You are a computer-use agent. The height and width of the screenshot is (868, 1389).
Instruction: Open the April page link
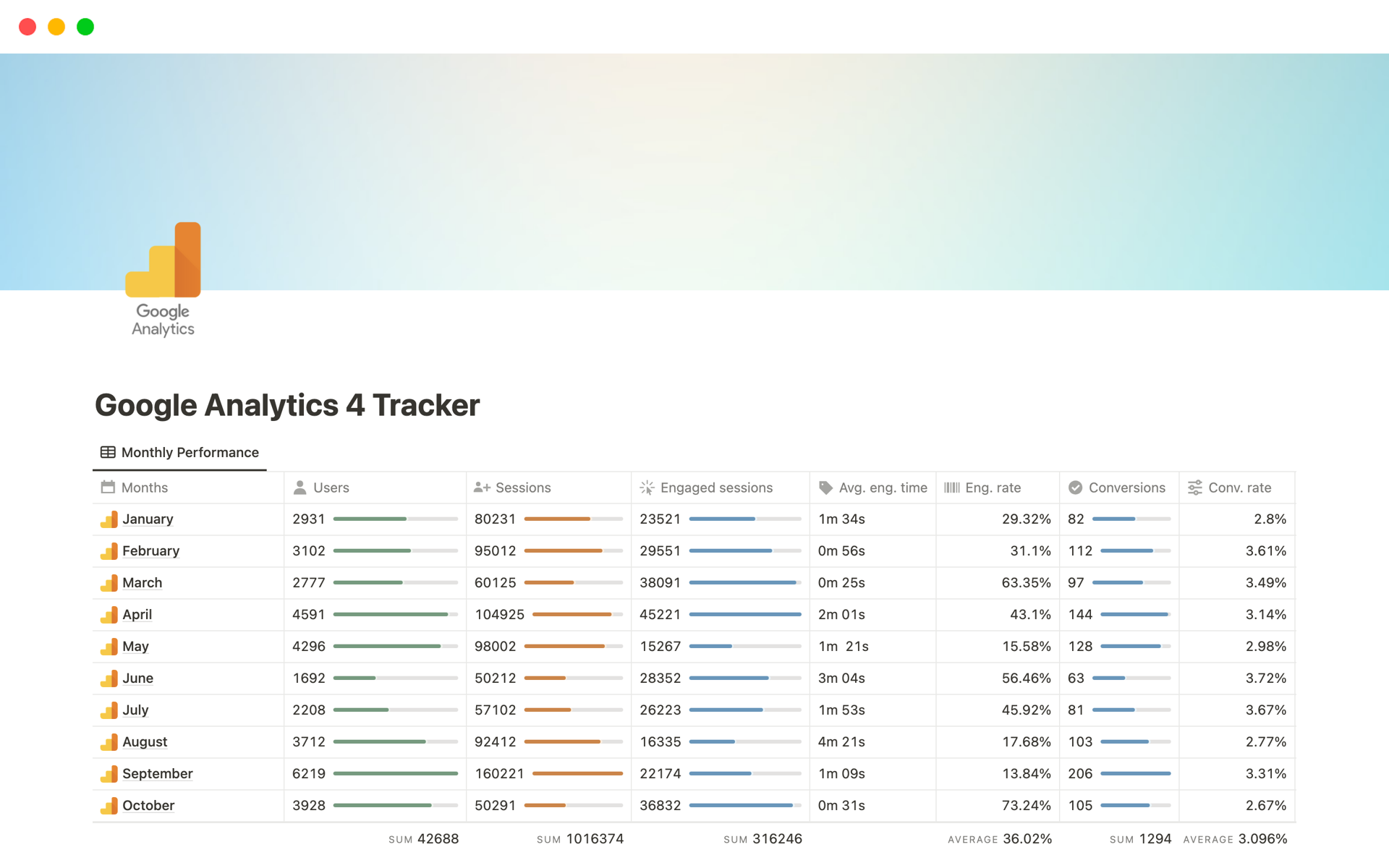(137, 614)
